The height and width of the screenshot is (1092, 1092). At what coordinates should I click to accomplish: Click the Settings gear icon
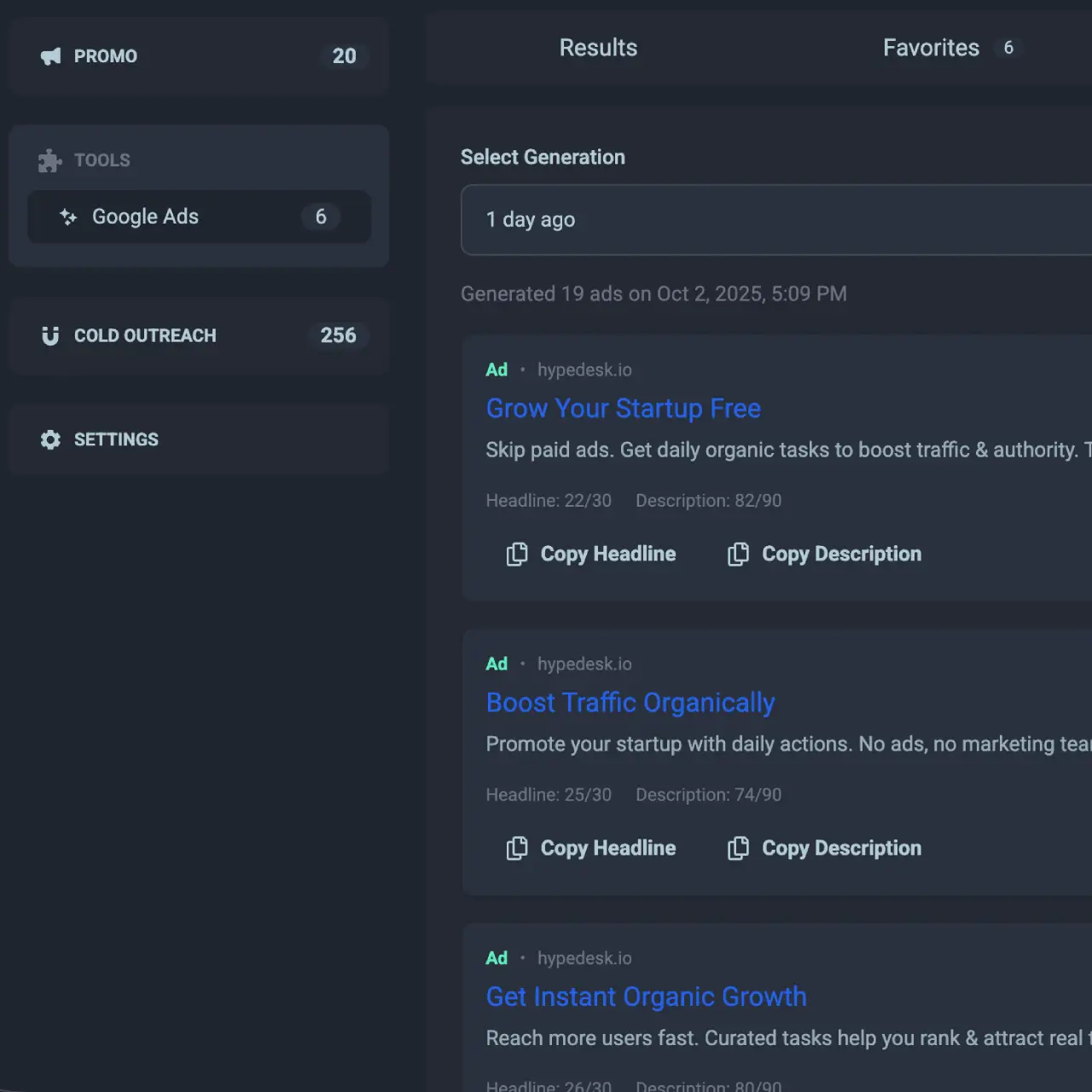[49, 439]
